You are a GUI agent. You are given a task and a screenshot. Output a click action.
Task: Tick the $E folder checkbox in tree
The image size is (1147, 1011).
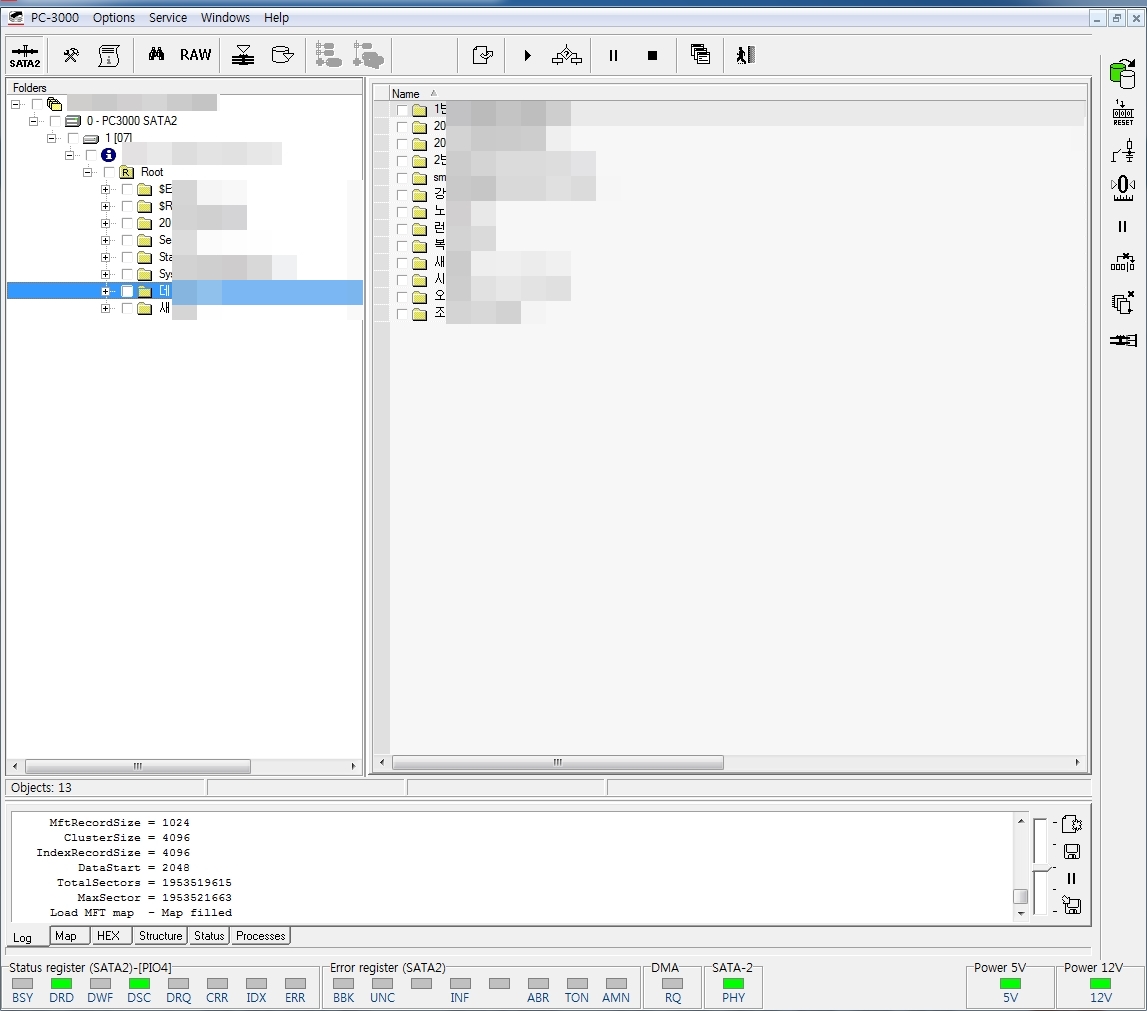(127, 189)
